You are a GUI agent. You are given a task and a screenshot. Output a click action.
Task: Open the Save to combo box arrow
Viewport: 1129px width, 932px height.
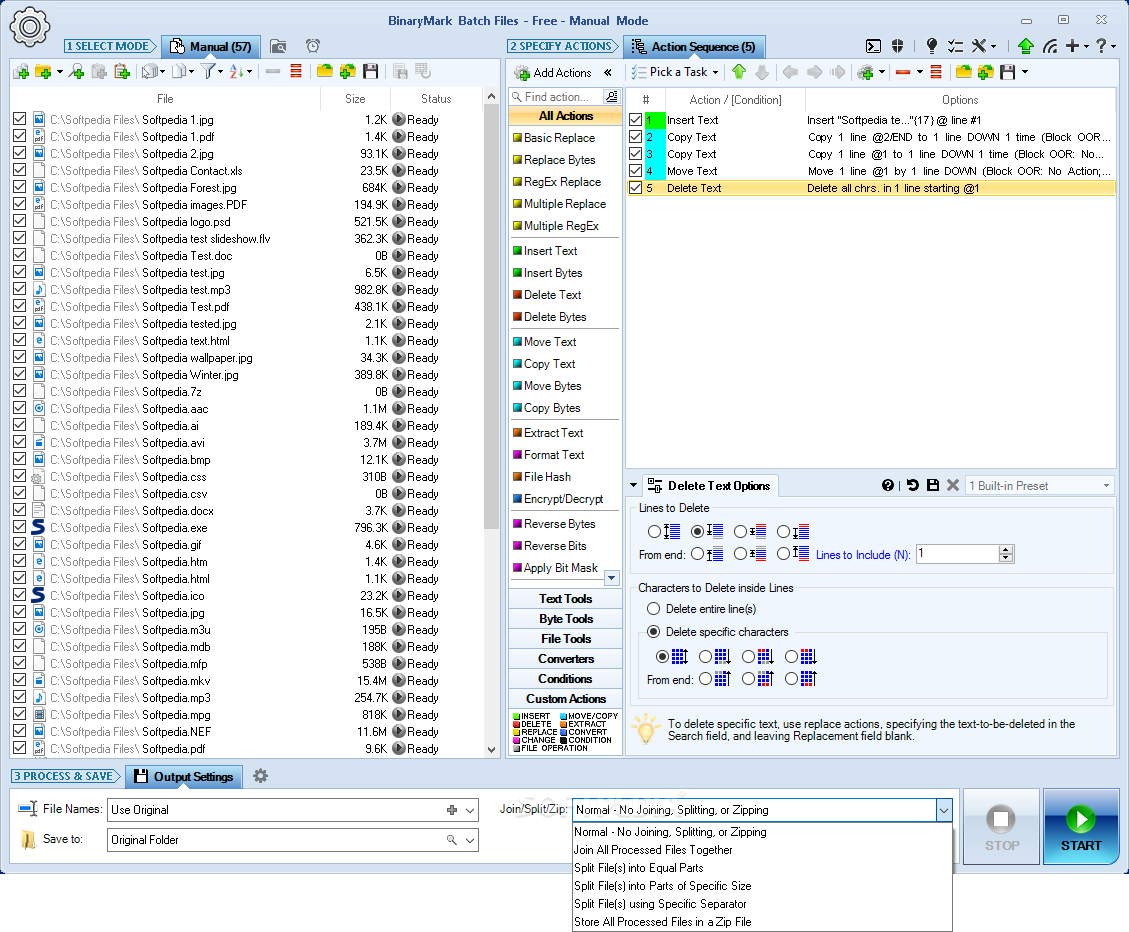pos(470,840)
